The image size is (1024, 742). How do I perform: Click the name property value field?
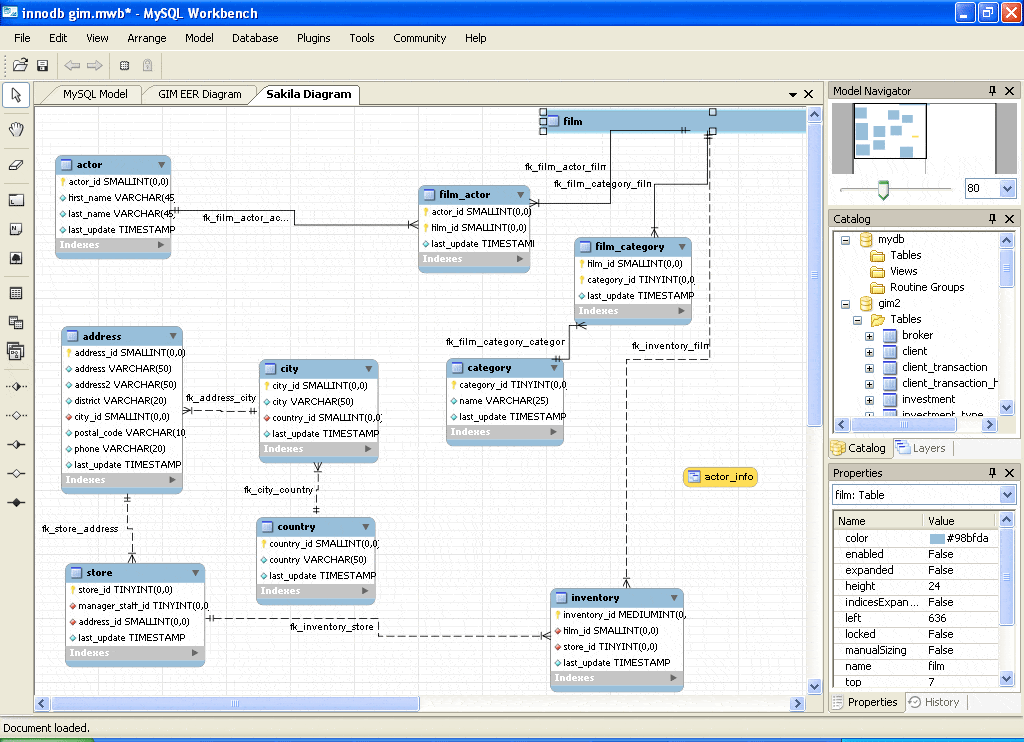click(960, 666)
